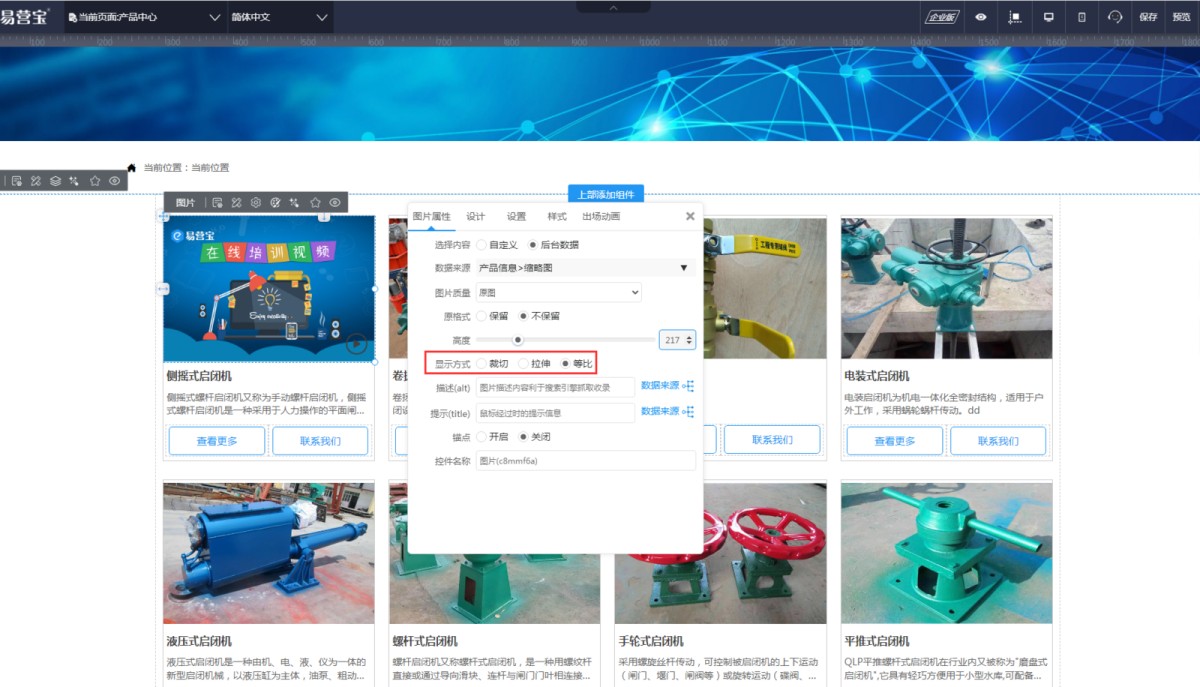Click the 企业版 edition badge
Screen dimensions: 1200x687
(942, 17)
